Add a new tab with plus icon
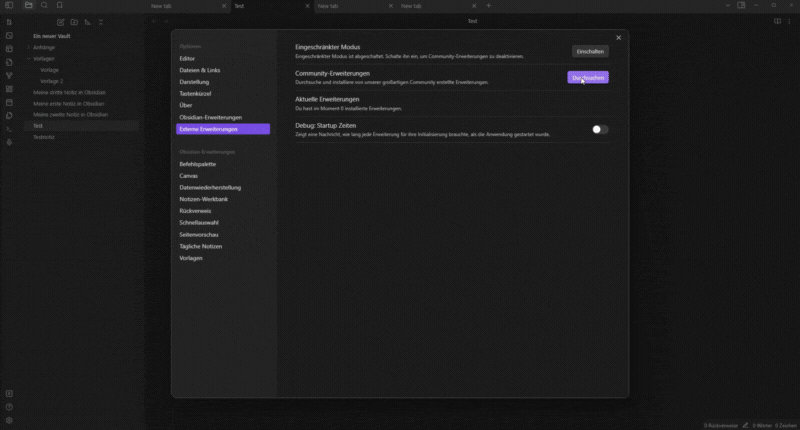The height and width of the screenshot is (430, 800). click(488, 6)
